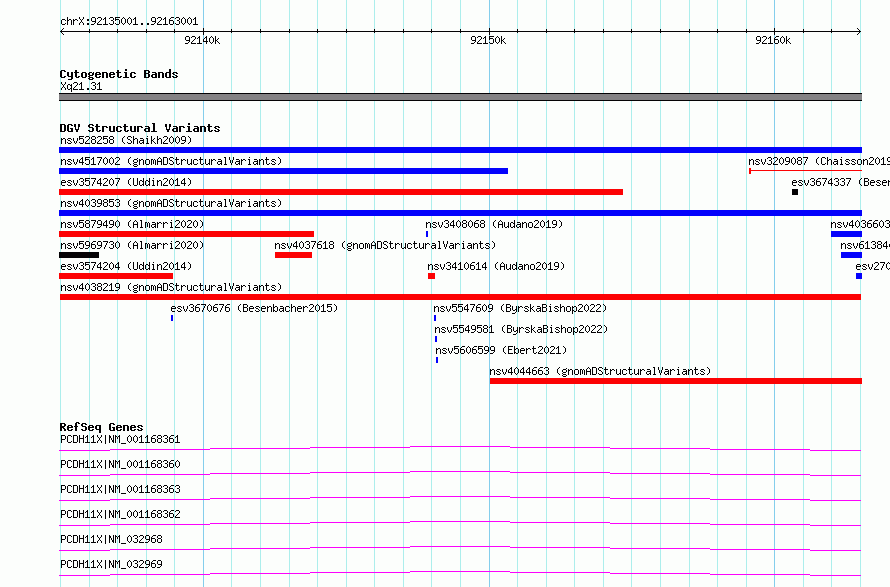
Task: Click nsv5549581 (ByrskaBishop2022) label
Action: pos(521,329)
